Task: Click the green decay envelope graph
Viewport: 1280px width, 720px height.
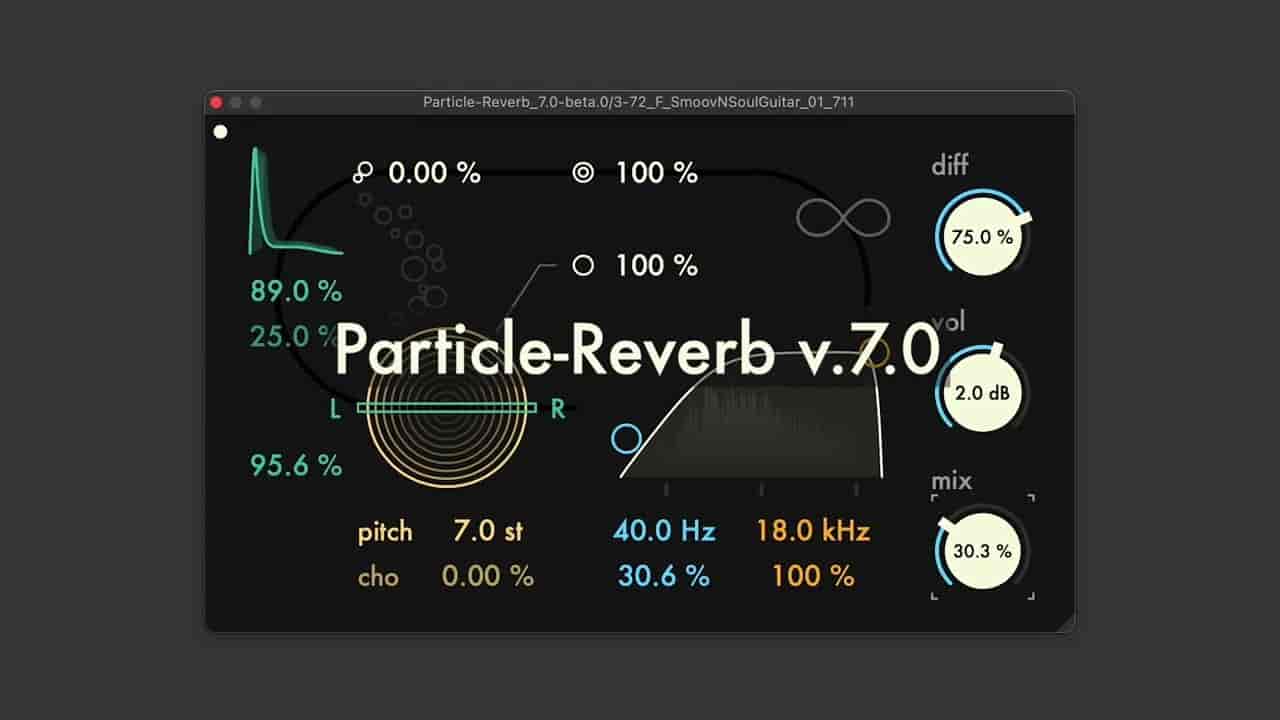Action: click(296, 201)
